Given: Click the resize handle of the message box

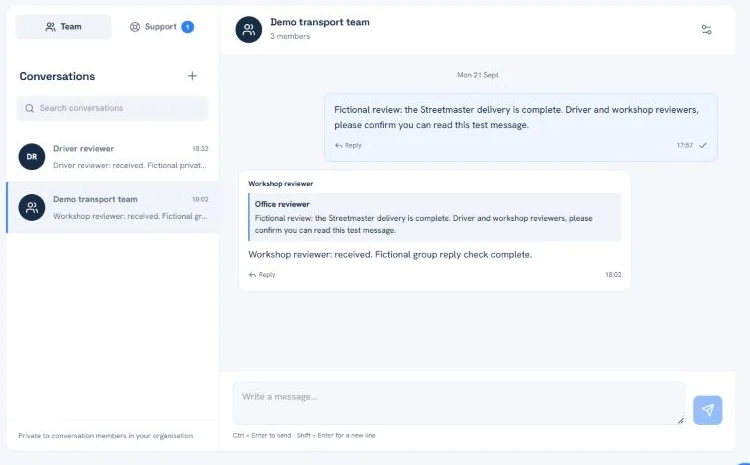Looking at the screenshot, I should (680, 421).
